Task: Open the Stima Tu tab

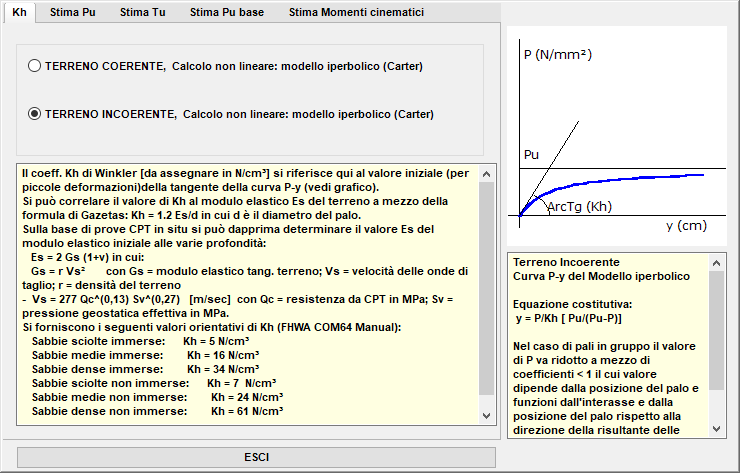Action: 143,12
